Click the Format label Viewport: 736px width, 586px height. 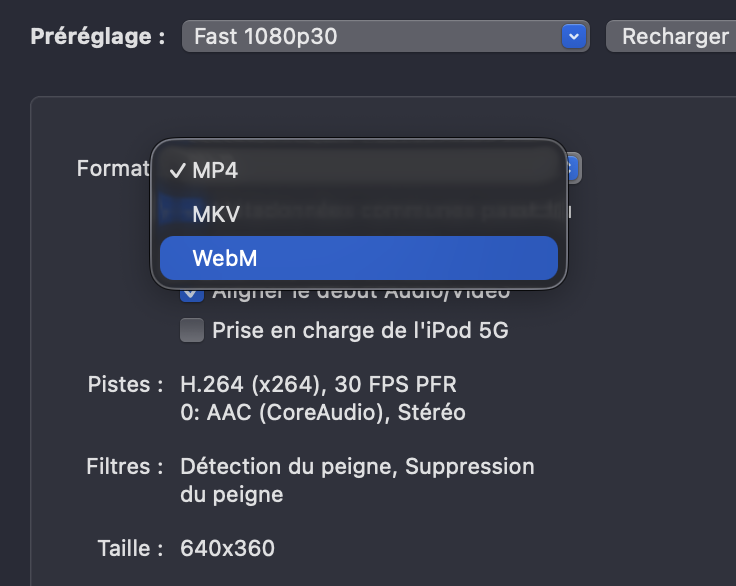pos(112,168)
